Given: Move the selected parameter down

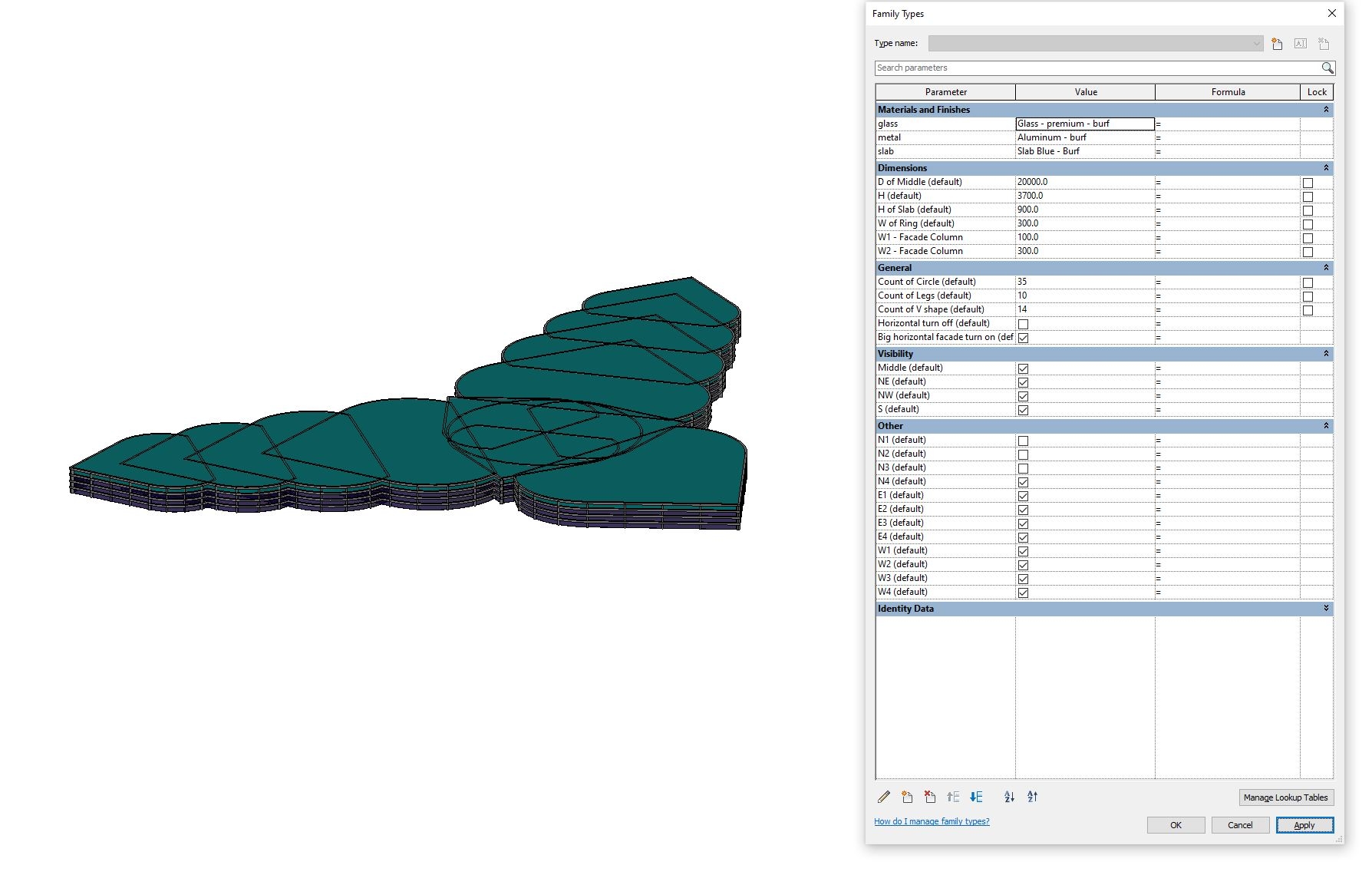Looking at the screenshot, I should click(976, 797).
